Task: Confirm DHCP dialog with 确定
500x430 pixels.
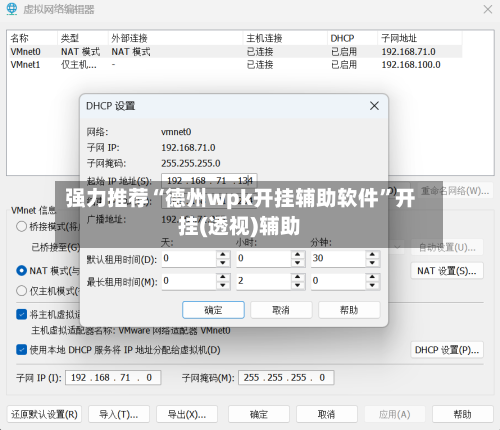Action: pos(213,310)
